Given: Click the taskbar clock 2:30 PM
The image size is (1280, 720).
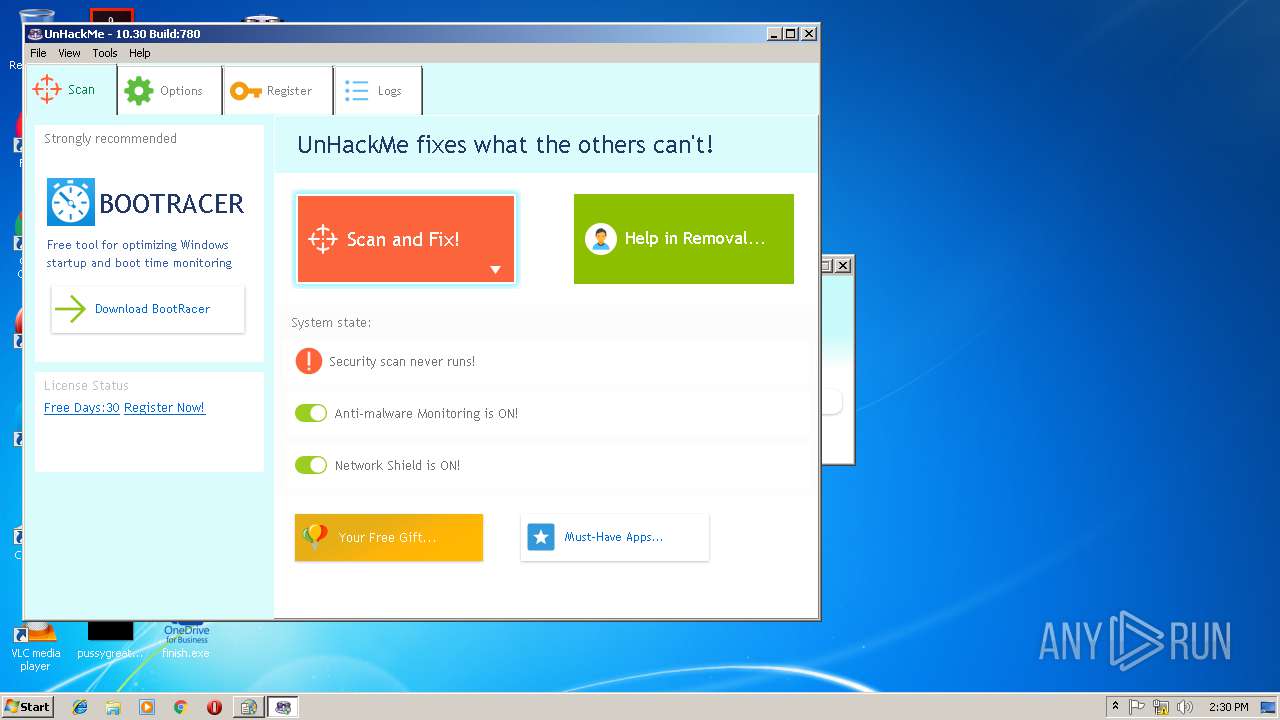Looking at the screenshot, I should (1228, 707).
